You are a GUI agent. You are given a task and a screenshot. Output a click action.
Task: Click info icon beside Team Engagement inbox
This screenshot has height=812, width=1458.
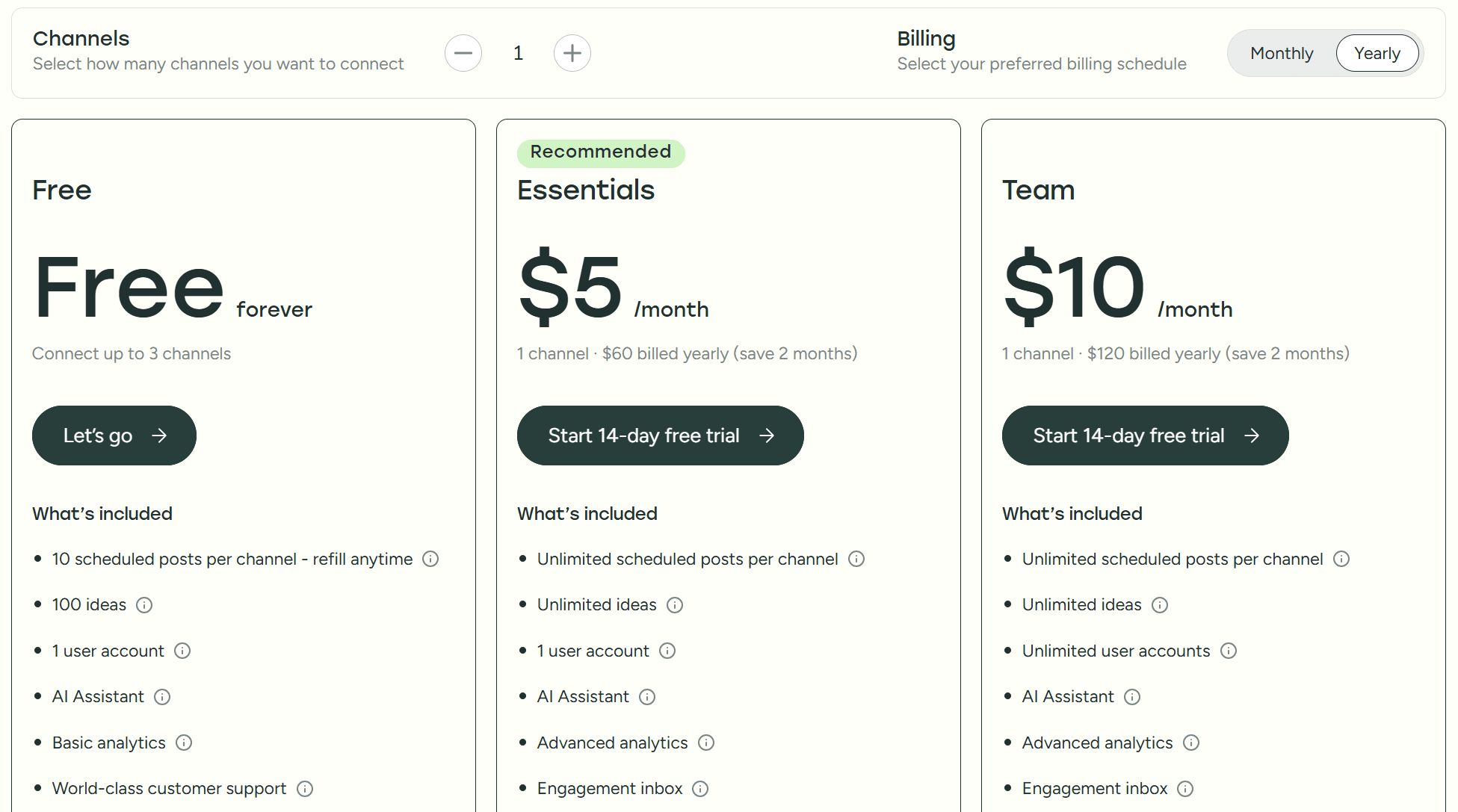coord(1185,789)
